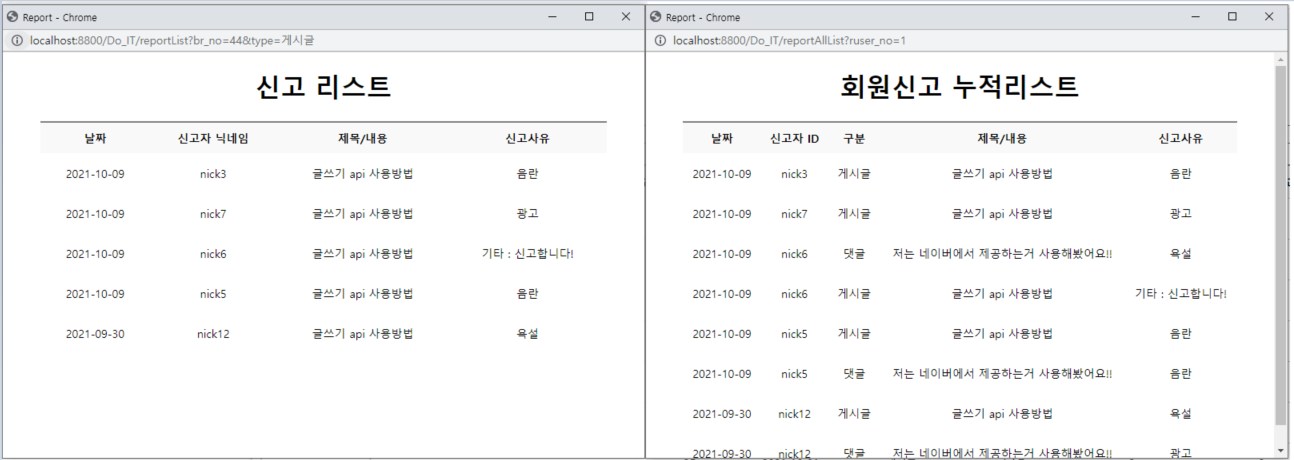This screenshot has height=460, width=1294.
Task: Maximize the left Report window
Action: point(589,17)
